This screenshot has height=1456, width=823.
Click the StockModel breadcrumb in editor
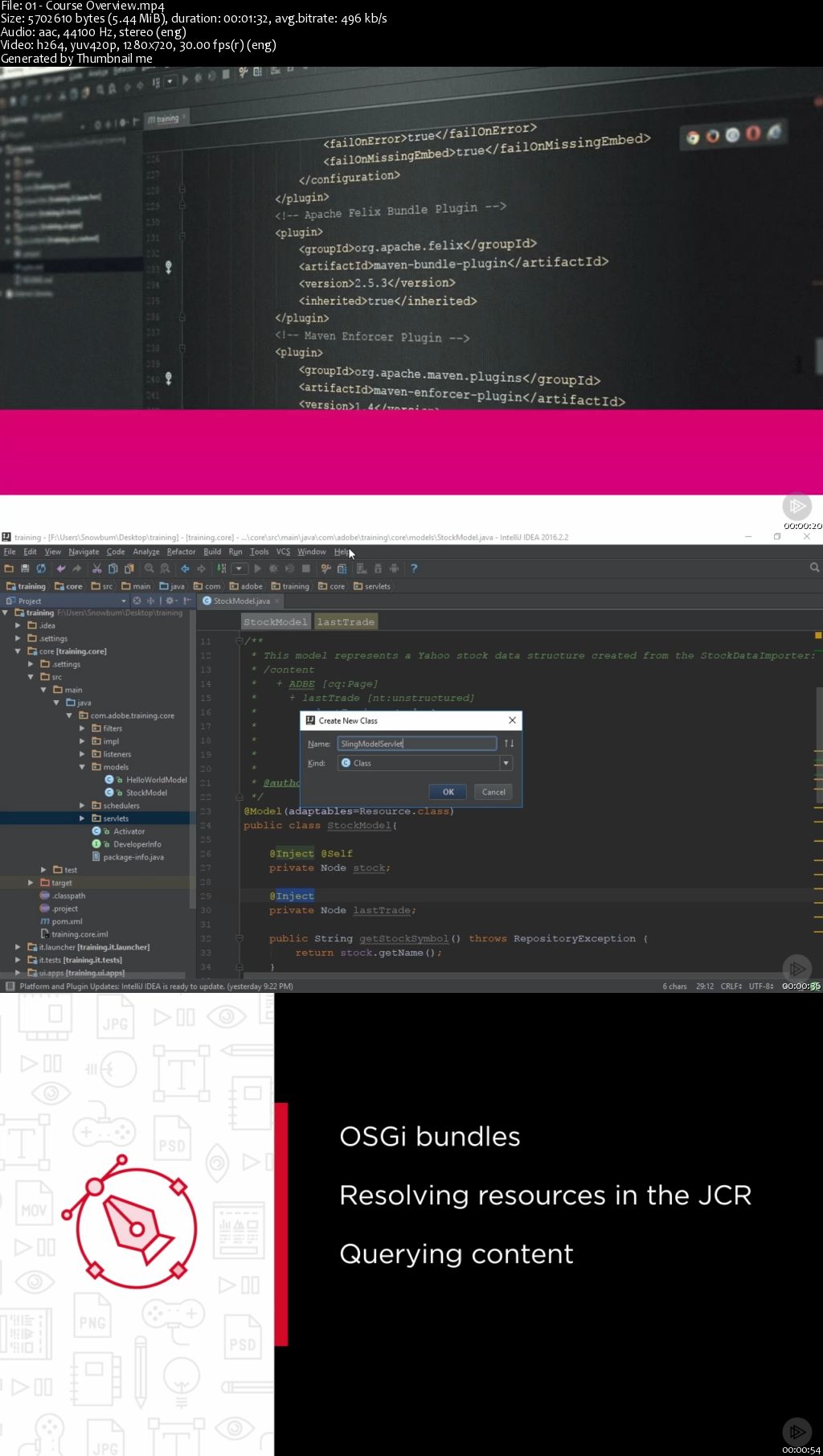click(x=276, y=621)
